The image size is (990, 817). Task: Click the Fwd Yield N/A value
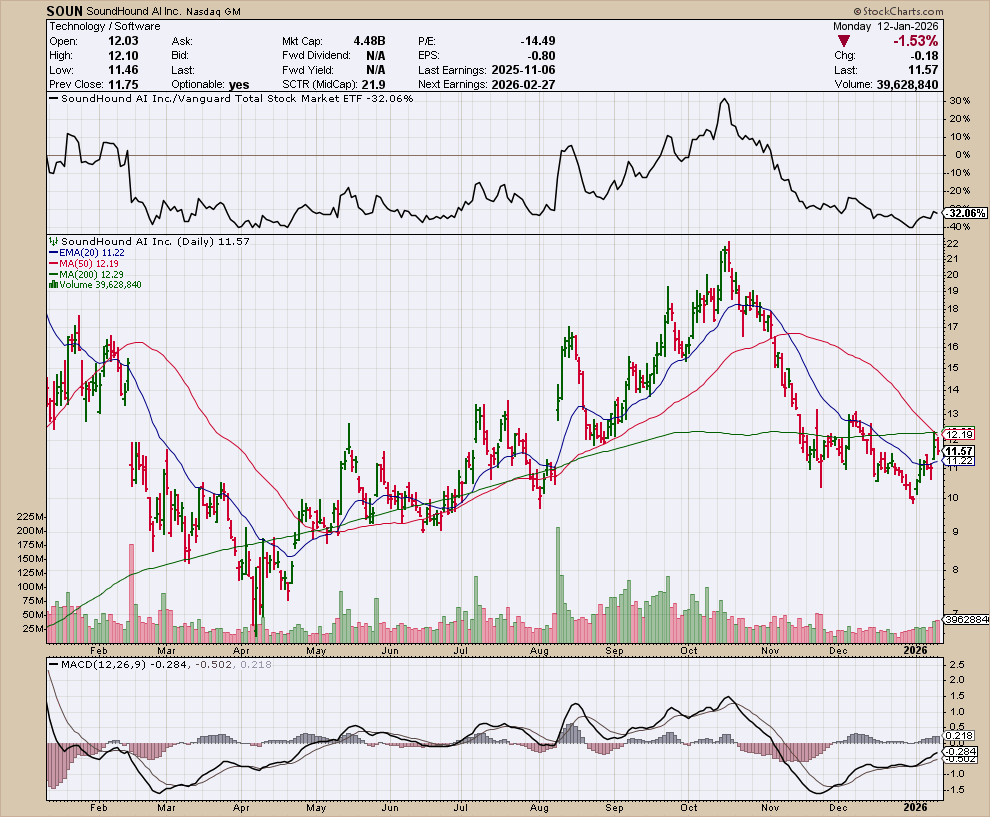[x=375, y=69]
